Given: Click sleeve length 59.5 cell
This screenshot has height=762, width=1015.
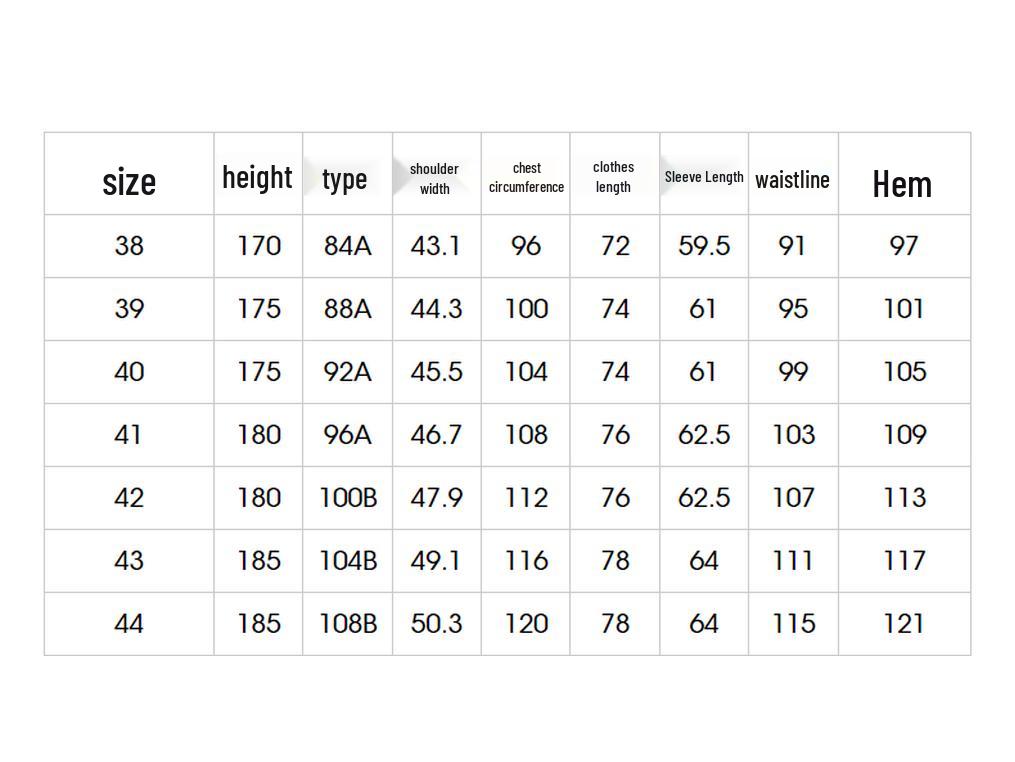Looking at the screenshot, I should [704, 246].
